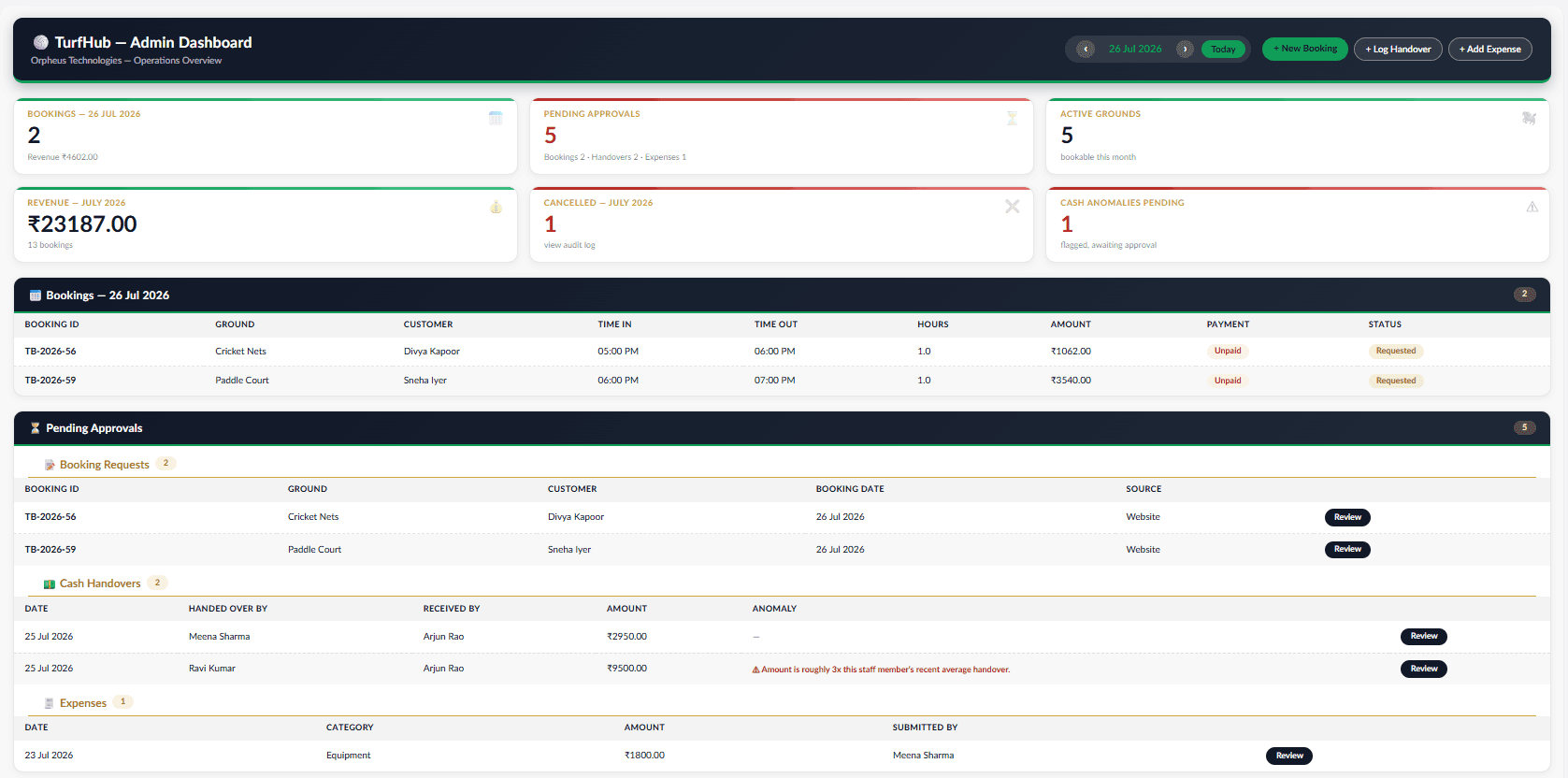Click Add Expense button
The image size is (1568, 778).
point(1490,49)
